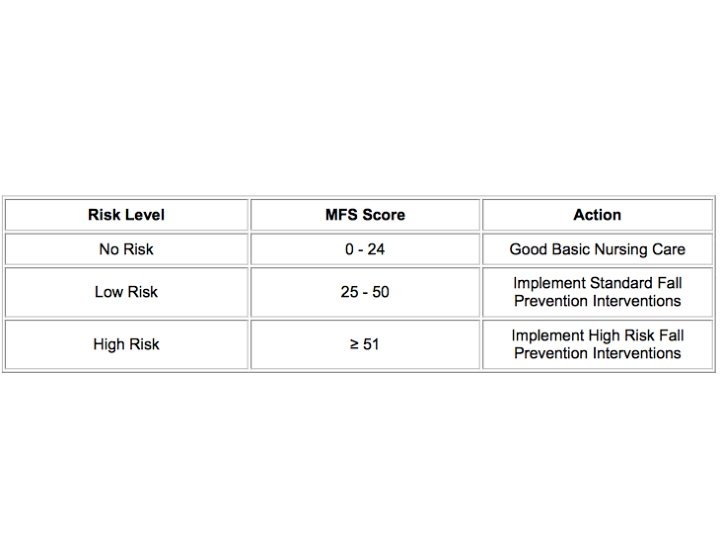Select the Implement High Risk Fall Prevention cell
This screenshot has height=540, width=720.
coord(597,344)
